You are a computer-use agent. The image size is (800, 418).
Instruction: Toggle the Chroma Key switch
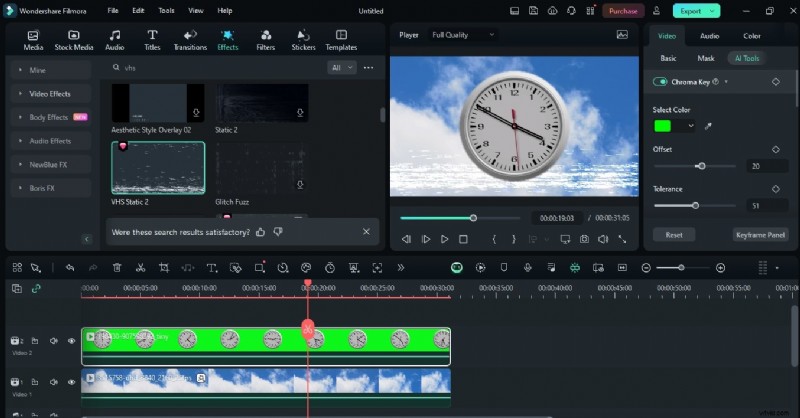click(x=660, y=82)
